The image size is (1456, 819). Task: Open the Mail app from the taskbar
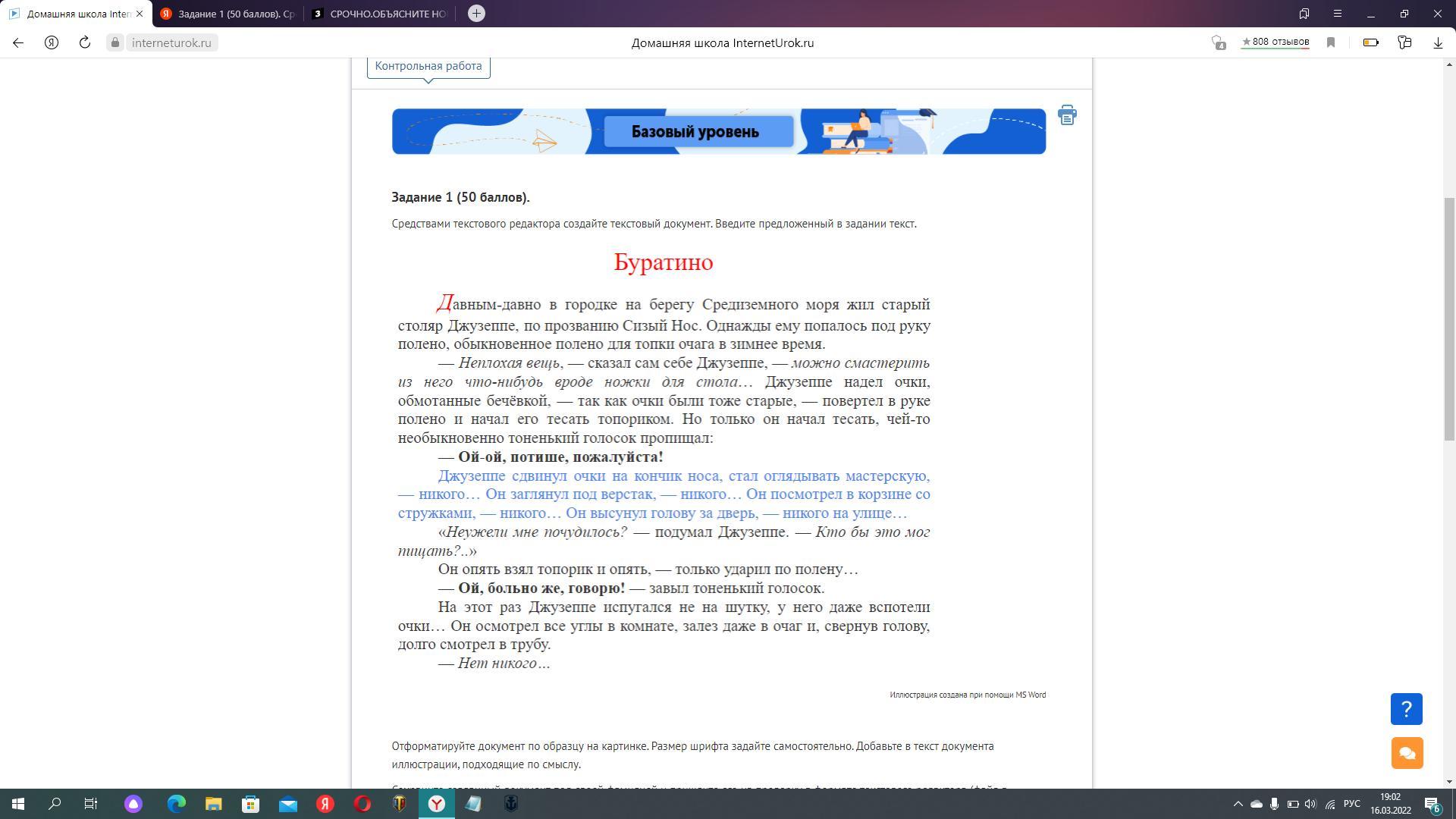coord(288,804)
